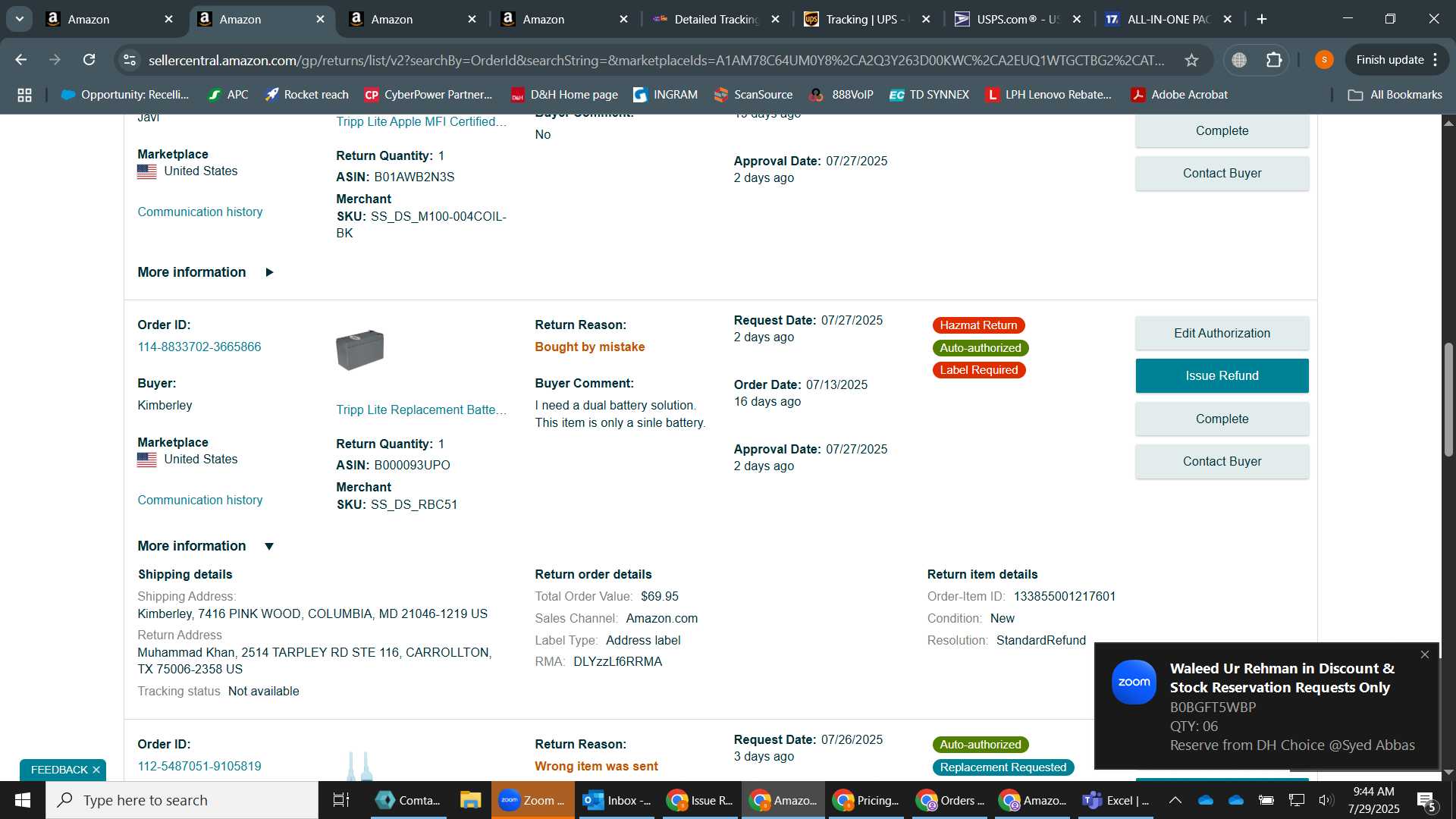Open Communication history for Kimberley's order
This screenshot has height=819, width=1456.
[199, 500]
